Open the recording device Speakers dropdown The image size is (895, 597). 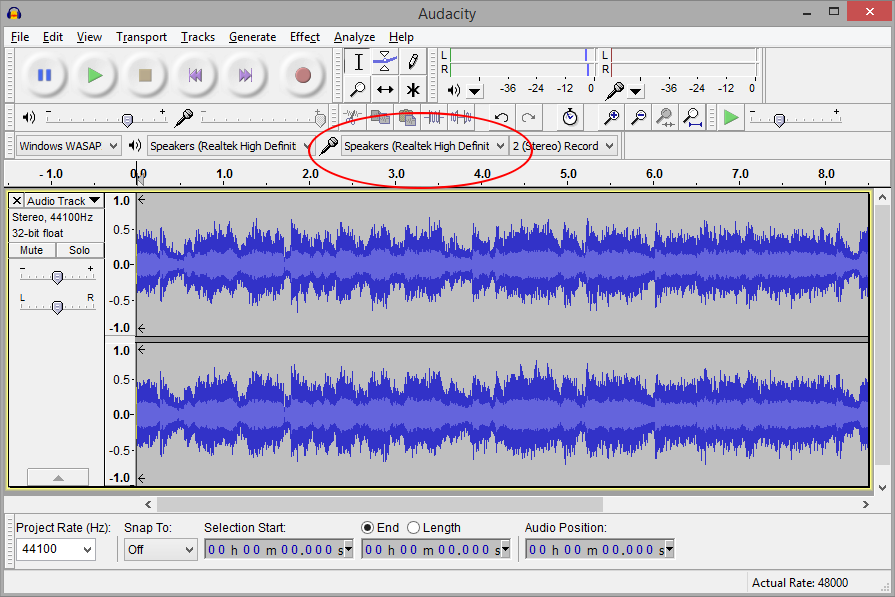[424, 146]
